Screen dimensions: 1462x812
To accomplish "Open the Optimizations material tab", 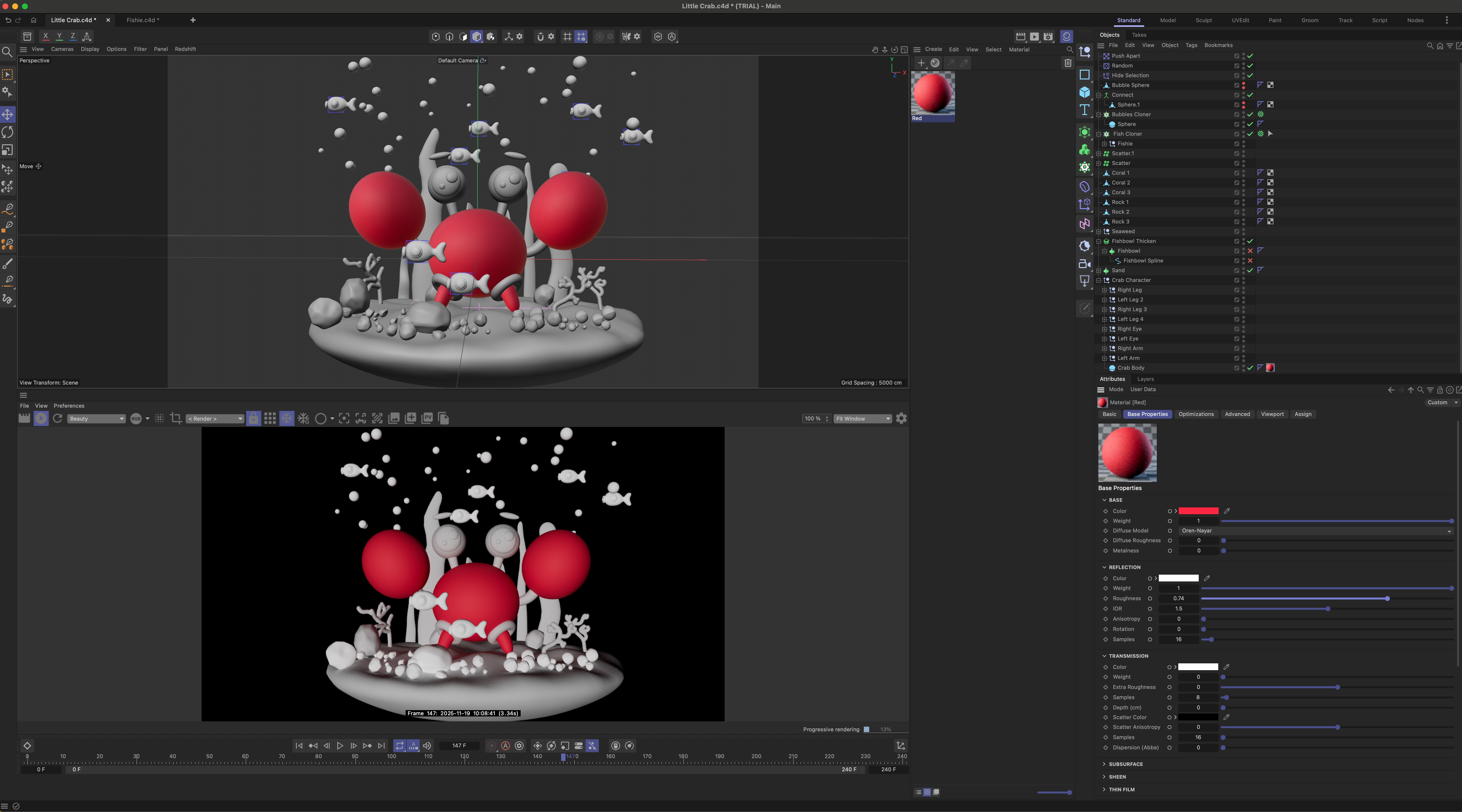I will point(1196,414).
